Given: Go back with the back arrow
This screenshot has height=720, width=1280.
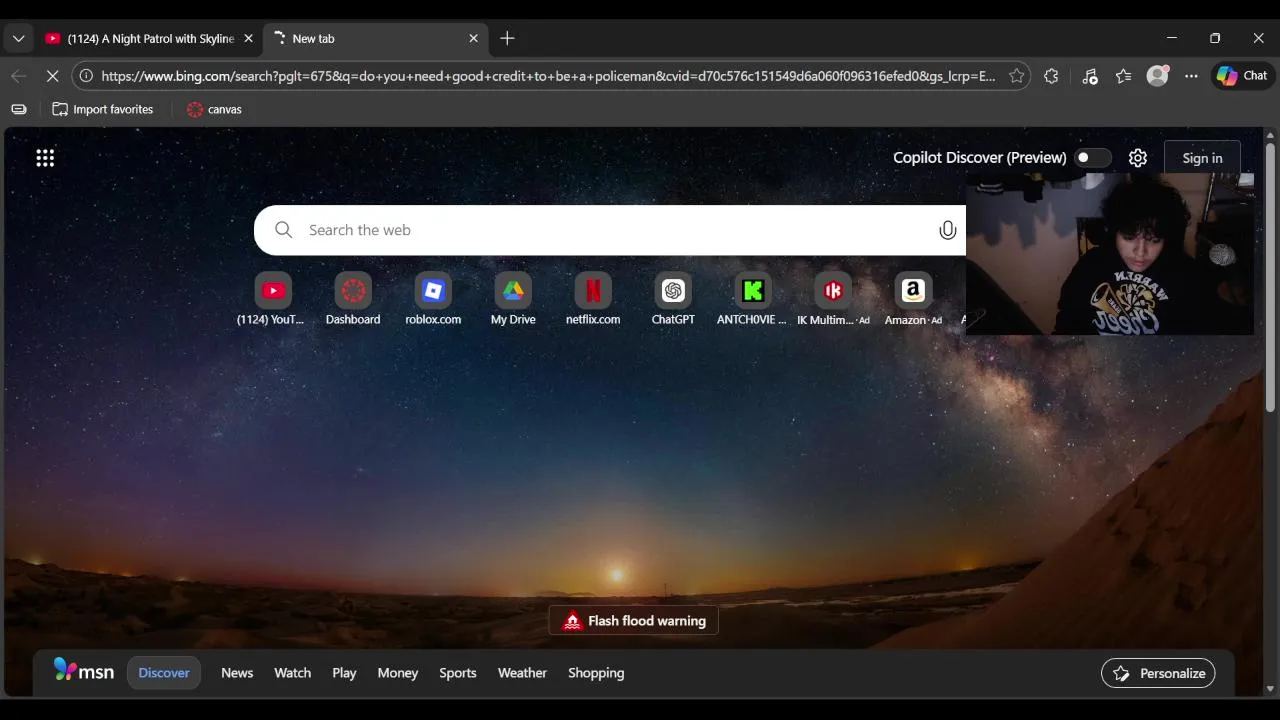Looking at the screenshot, I should (x=18, y=76).
